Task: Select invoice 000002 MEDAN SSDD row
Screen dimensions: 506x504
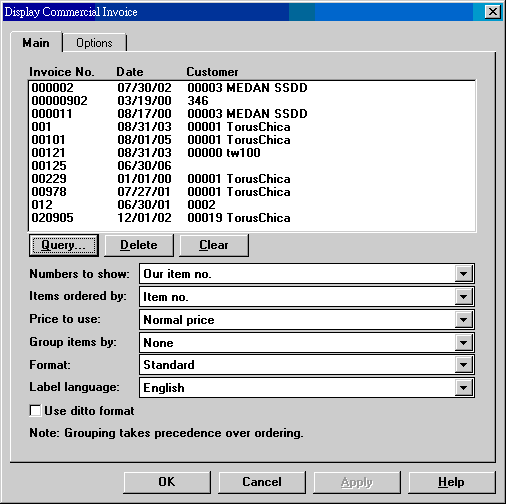Action: pyautogui.click(x=252, y=88)
